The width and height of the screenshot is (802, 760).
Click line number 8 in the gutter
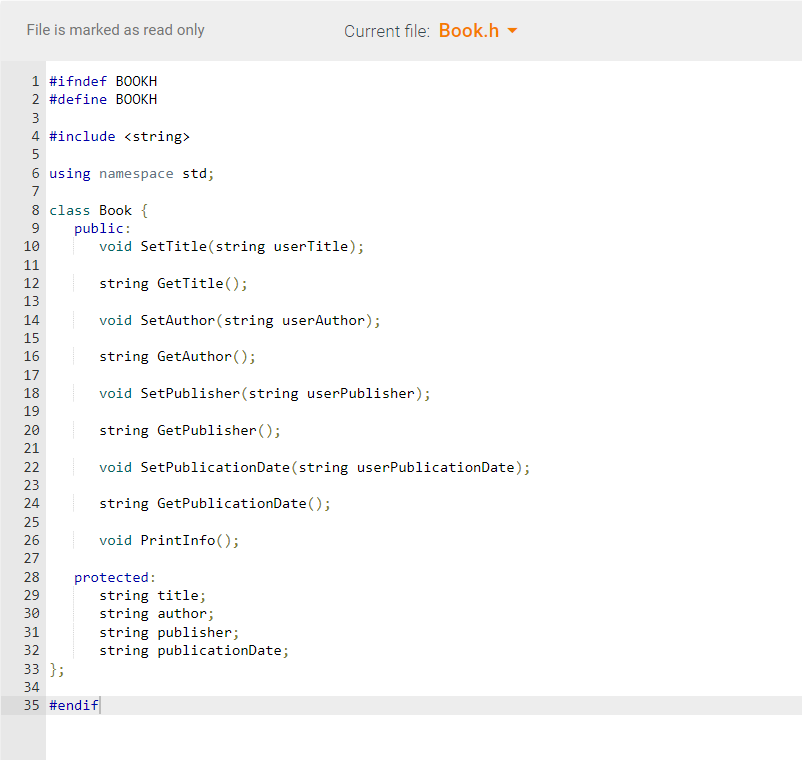[35, 210]
